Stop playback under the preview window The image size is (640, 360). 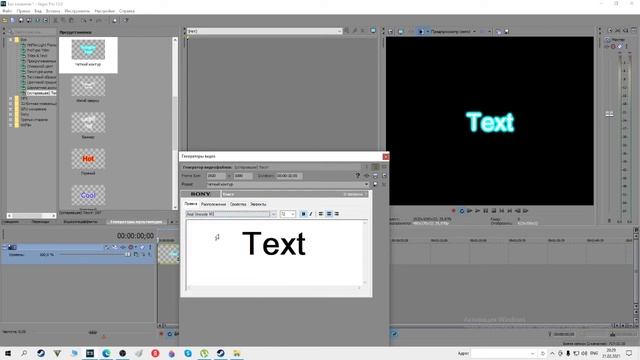tap(493, 211)
